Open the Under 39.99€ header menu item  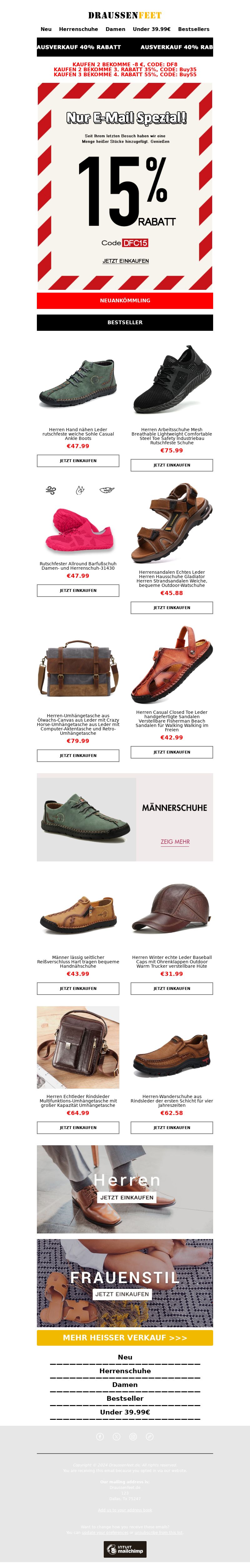pyautogui.click(x=152, y=29)
